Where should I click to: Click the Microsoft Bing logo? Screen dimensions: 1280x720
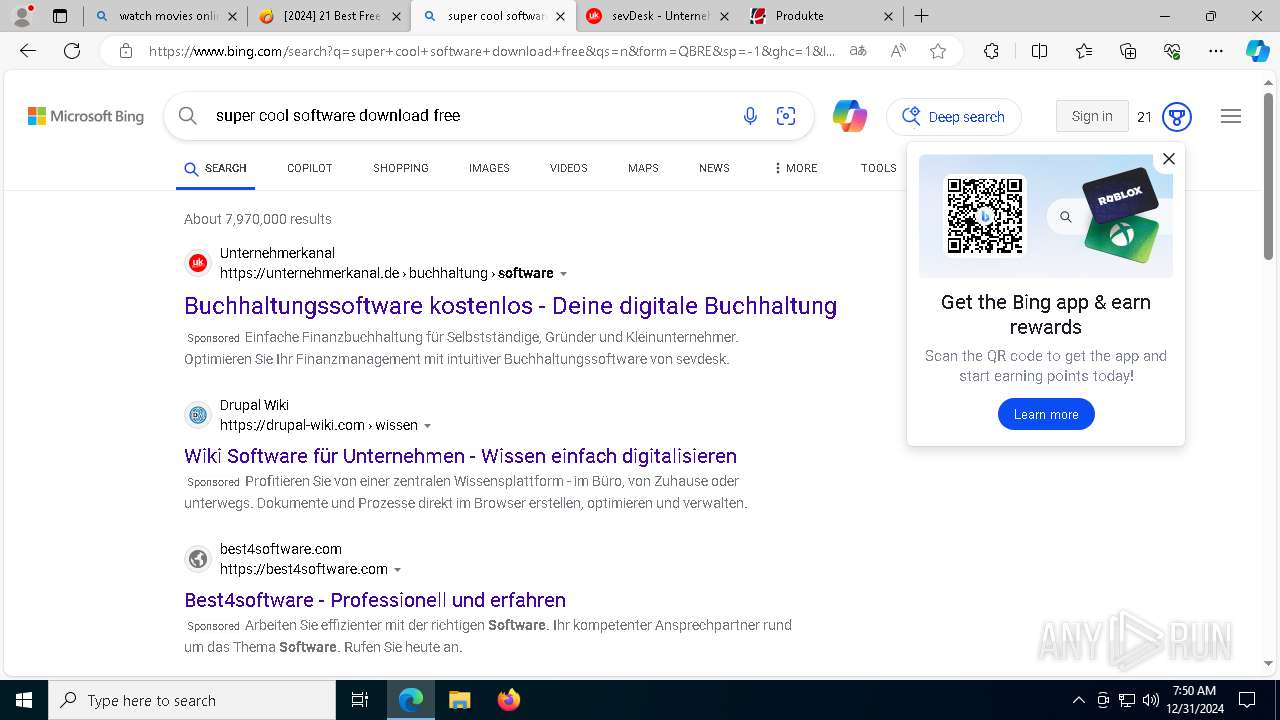(x=86, y=116)
